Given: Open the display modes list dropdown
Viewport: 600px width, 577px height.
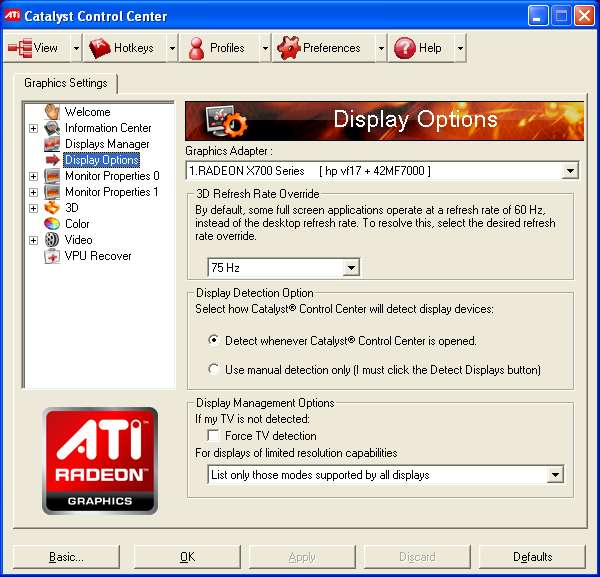Looking at the screenshot, I should click(x=555, y=475).
